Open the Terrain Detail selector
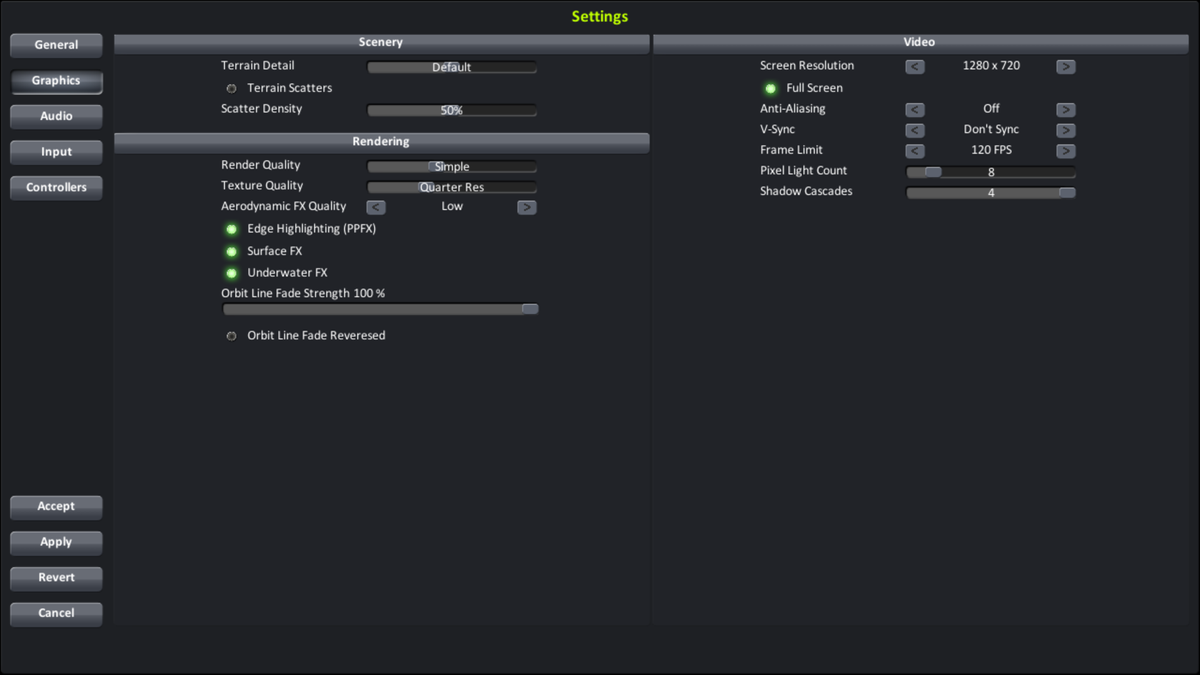The width and height of the screenshot is (1200, 675). click(x=451, y=67)
